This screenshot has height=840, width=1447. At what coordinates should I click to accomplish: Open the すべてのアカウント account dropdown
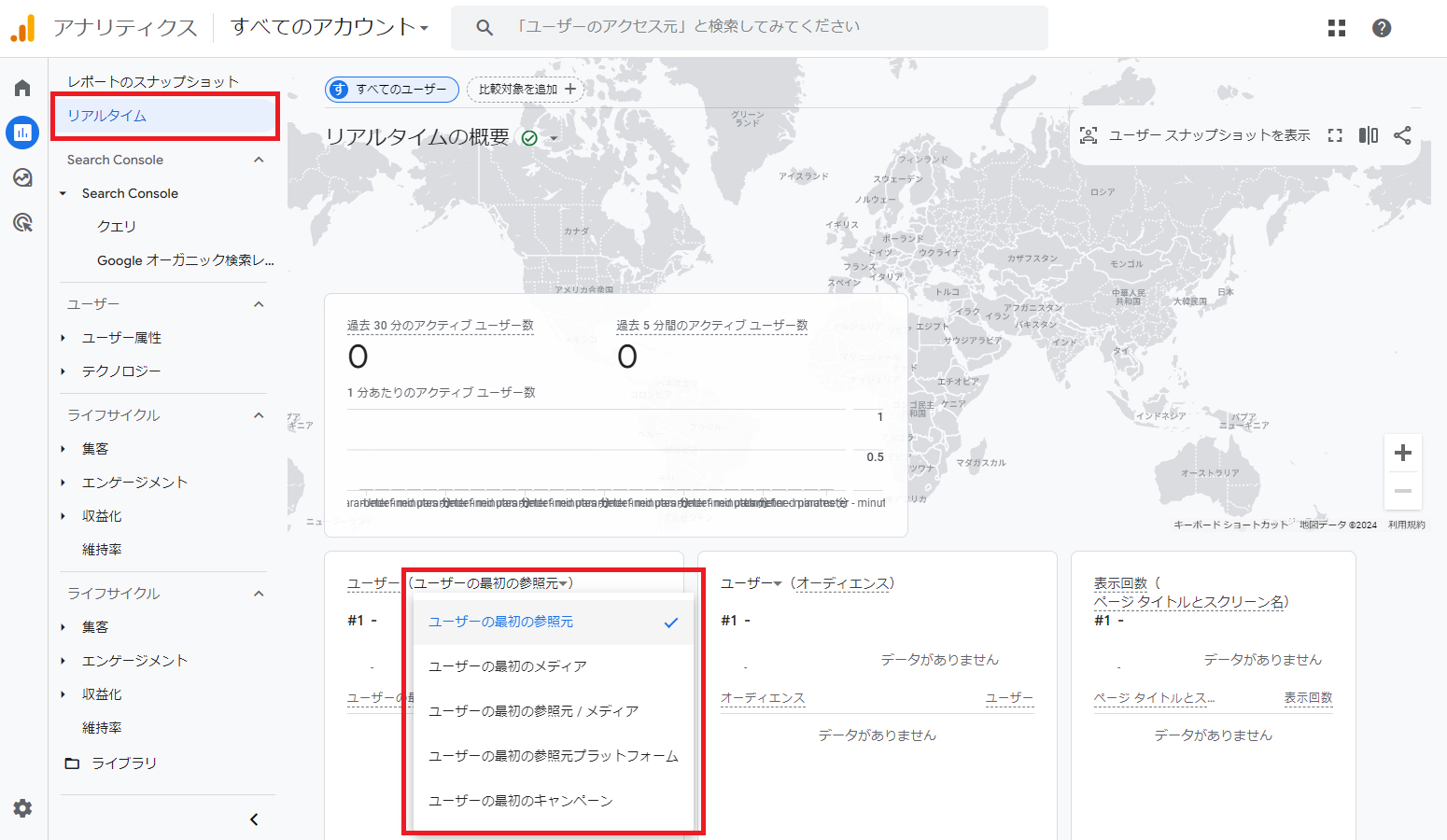[329, 27]
